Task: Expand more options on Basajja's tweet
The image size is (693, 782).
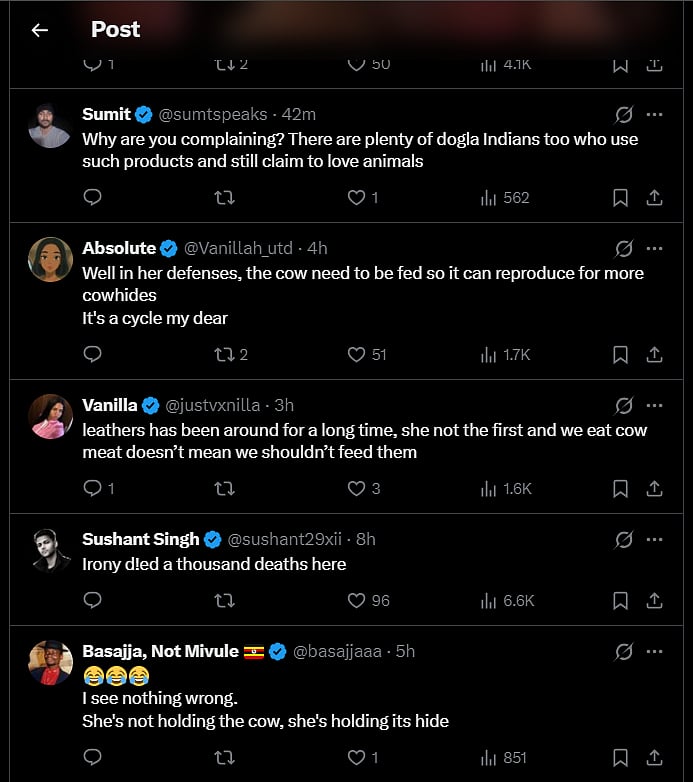Action: tap(655, 651)
